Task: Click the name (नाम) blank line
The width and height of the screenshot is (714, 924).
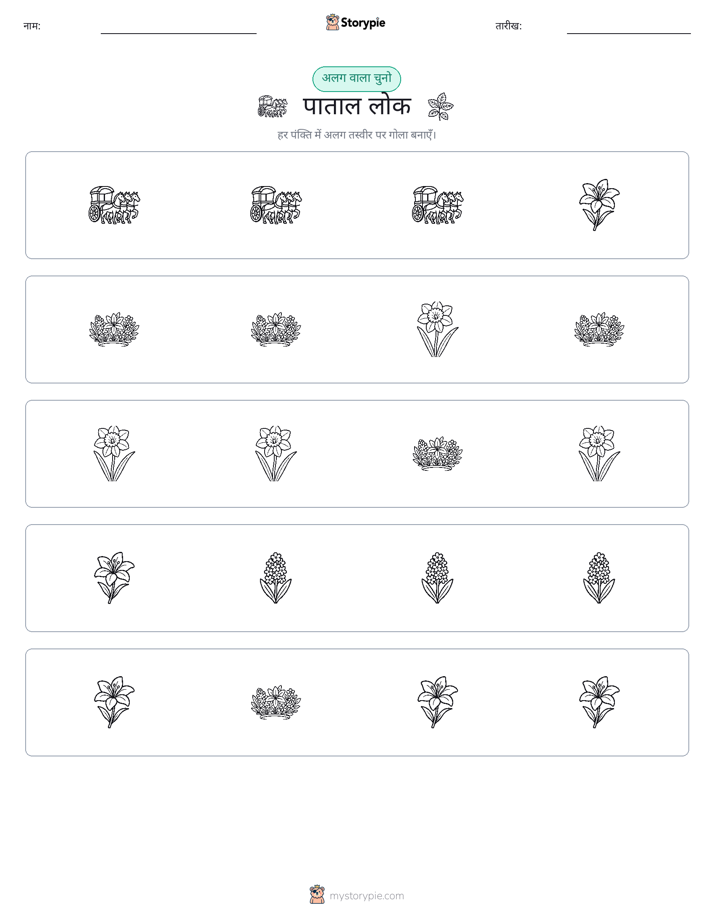Action: point(178,33)
